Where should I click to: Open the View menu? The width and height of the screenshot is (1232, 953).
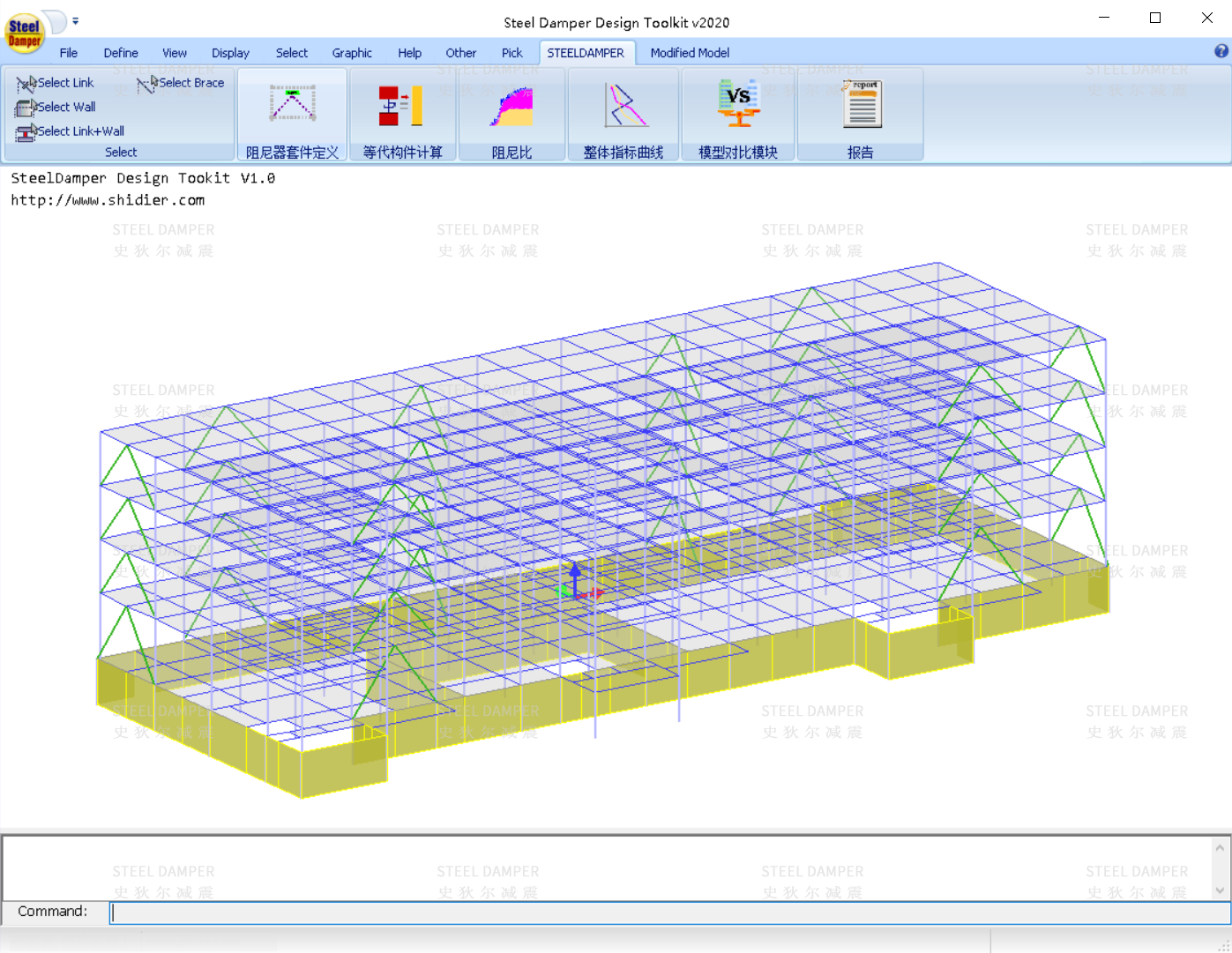tap(175, 53)
